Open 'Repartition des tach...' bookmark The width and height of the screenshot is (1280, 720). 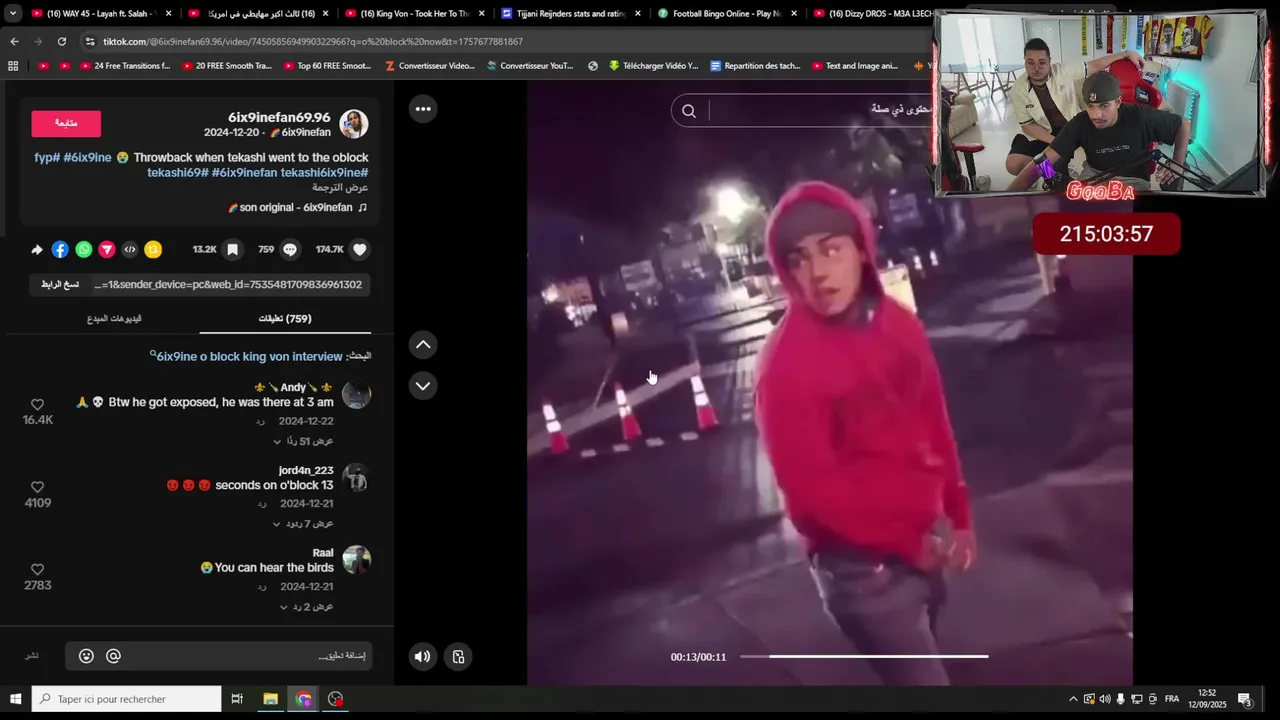point(755,66)
